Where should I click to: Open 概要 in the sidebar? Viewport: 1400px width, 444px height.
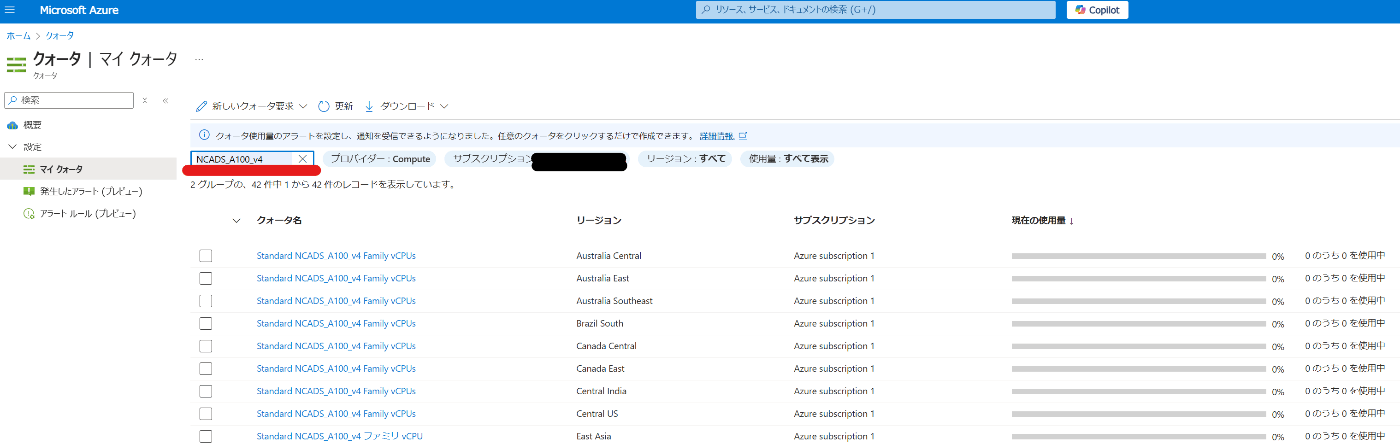(32, 125)
